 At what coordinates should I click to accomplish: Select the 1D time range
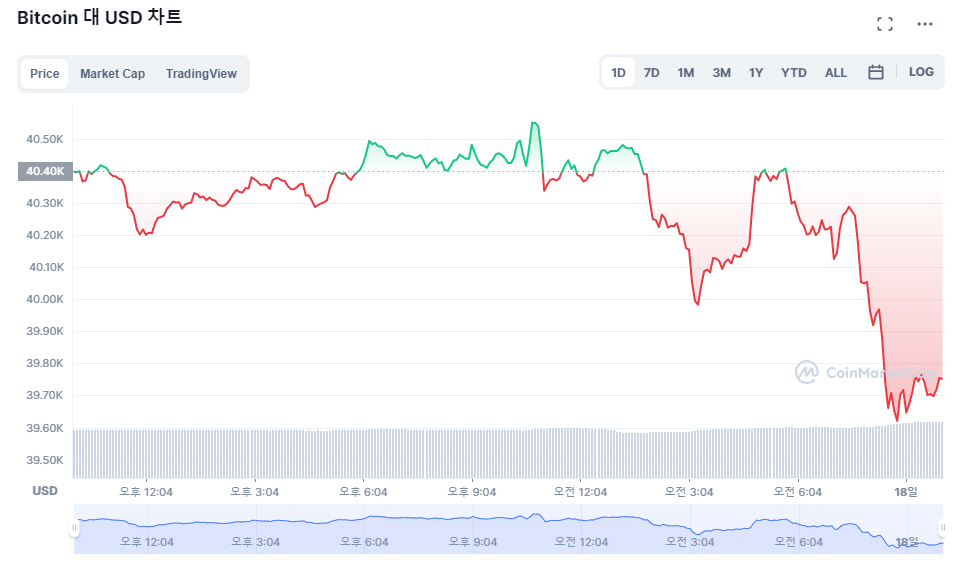coord(618,73)
